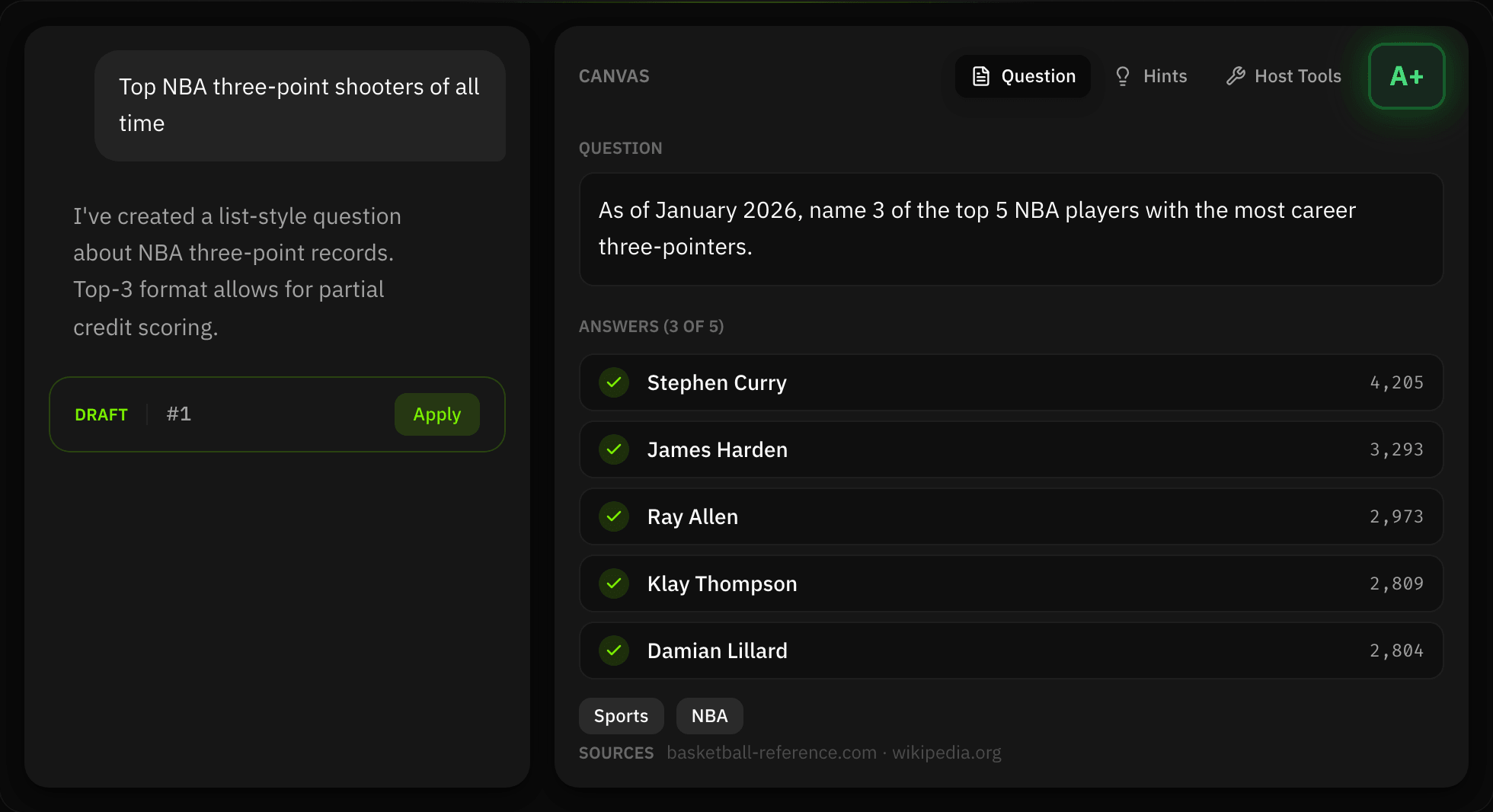Viewport: 1493px width, 812px height.
Task: Toggle the checkmark for James Harden
Action: tap(614, 449)
